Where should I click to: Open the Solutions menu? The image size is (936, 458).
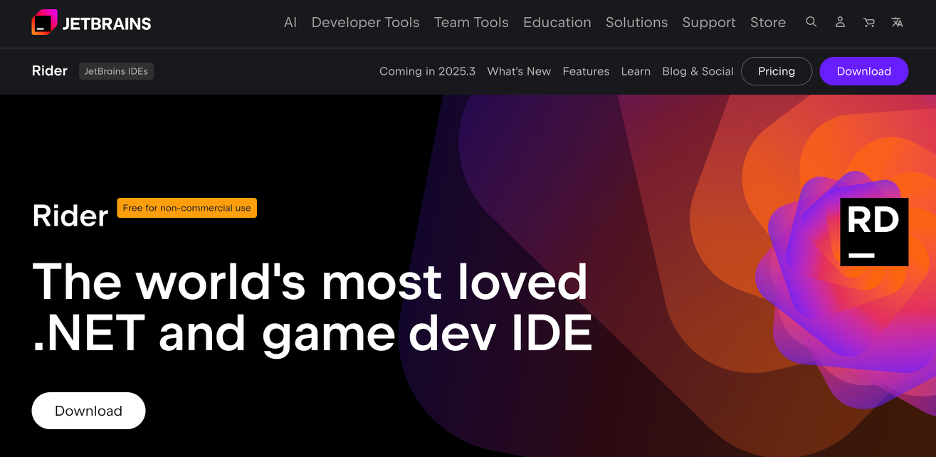(636, 23)
